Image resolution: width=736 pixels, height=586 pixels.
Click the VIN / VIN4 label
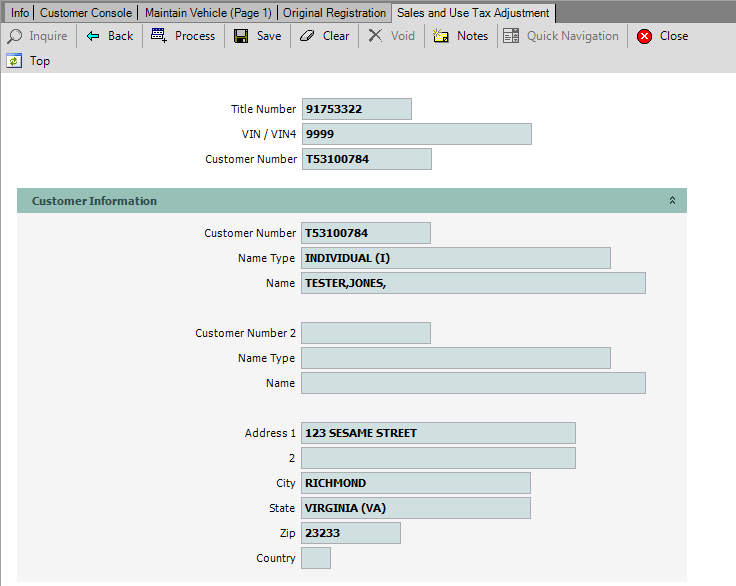point(269,134)
